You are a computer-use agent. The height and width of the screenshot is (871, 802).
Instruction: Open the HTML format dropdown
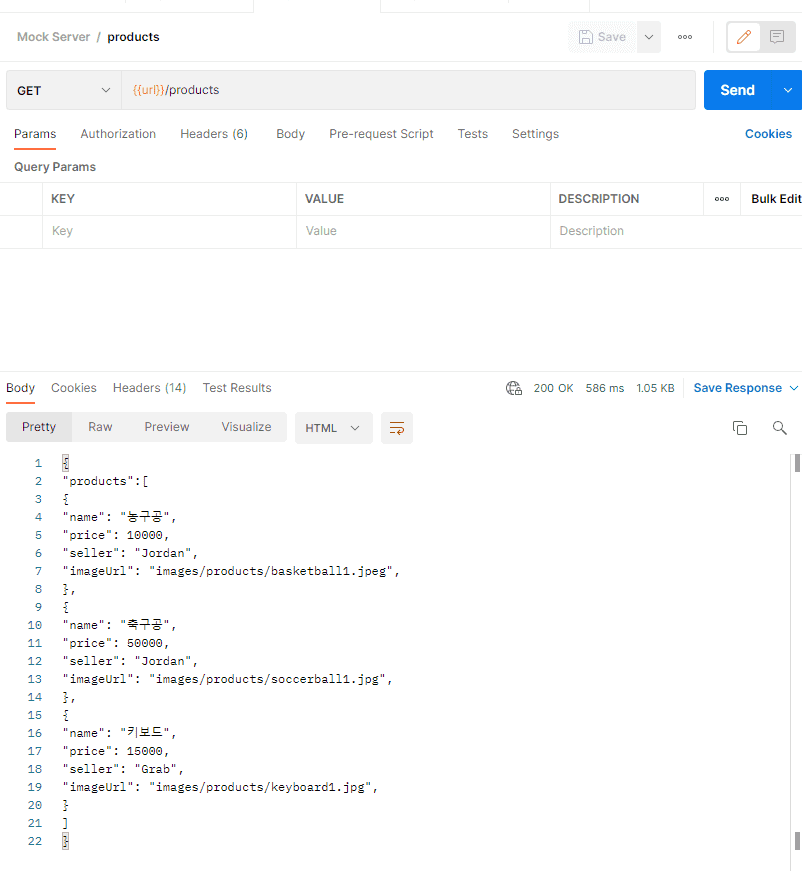[x=333, y=428]
